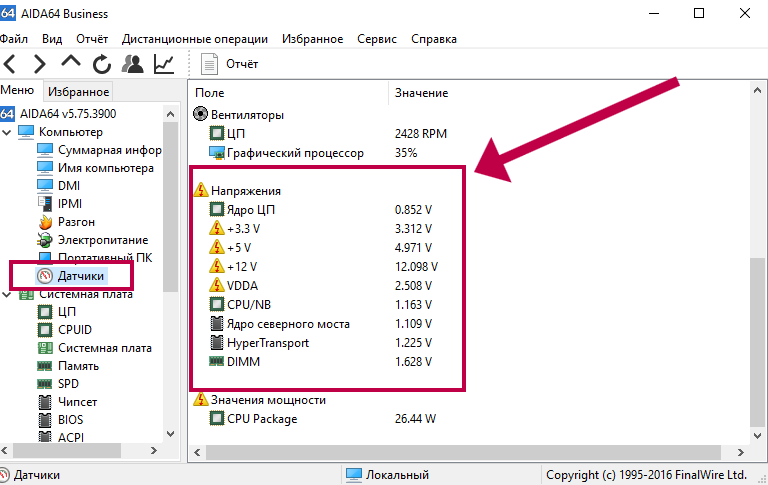Open the Отчёт menu in the menu bar

click(x=92, y=39)
